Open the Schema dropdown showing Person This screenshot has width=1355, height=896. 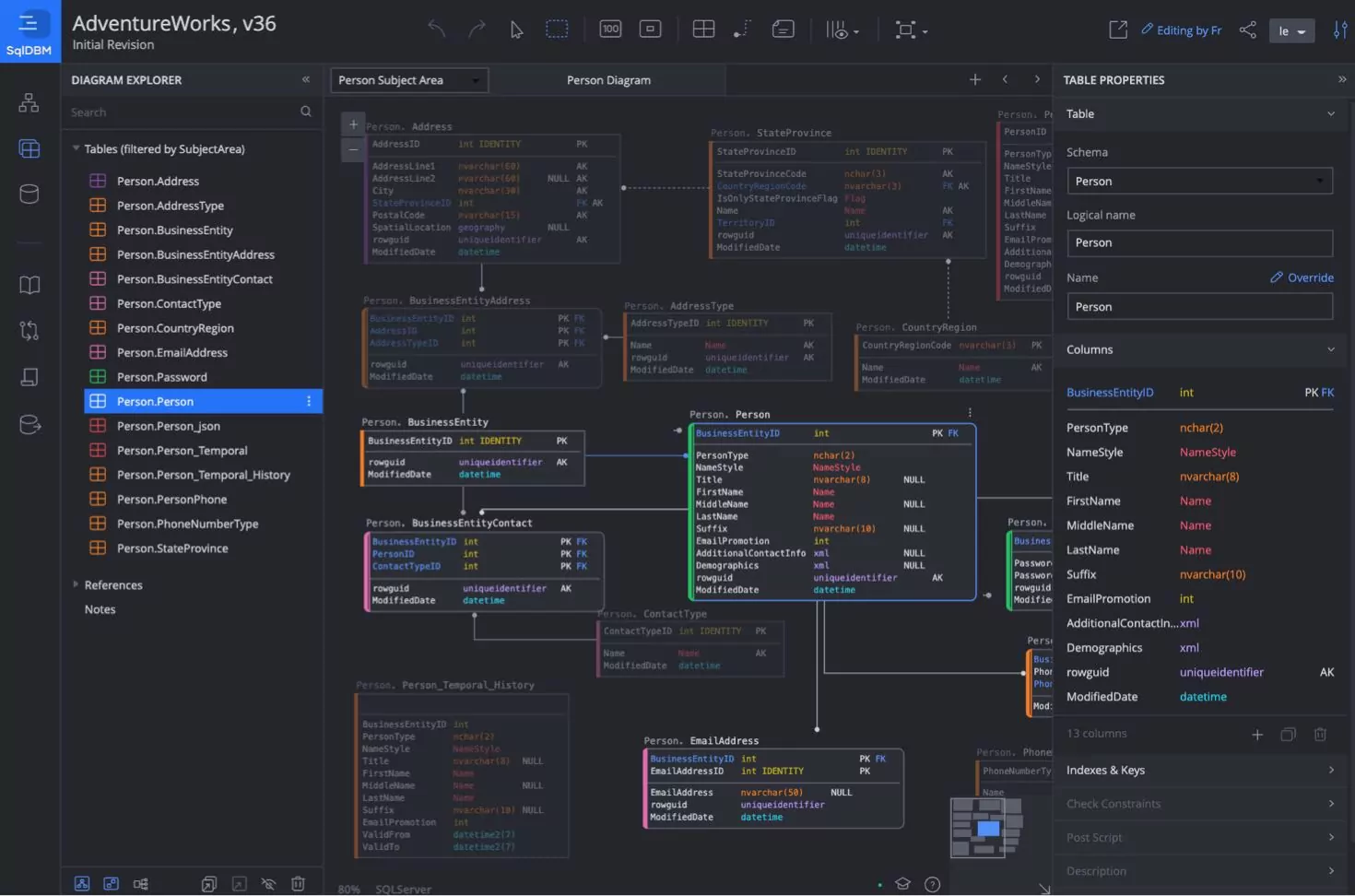1199,182
